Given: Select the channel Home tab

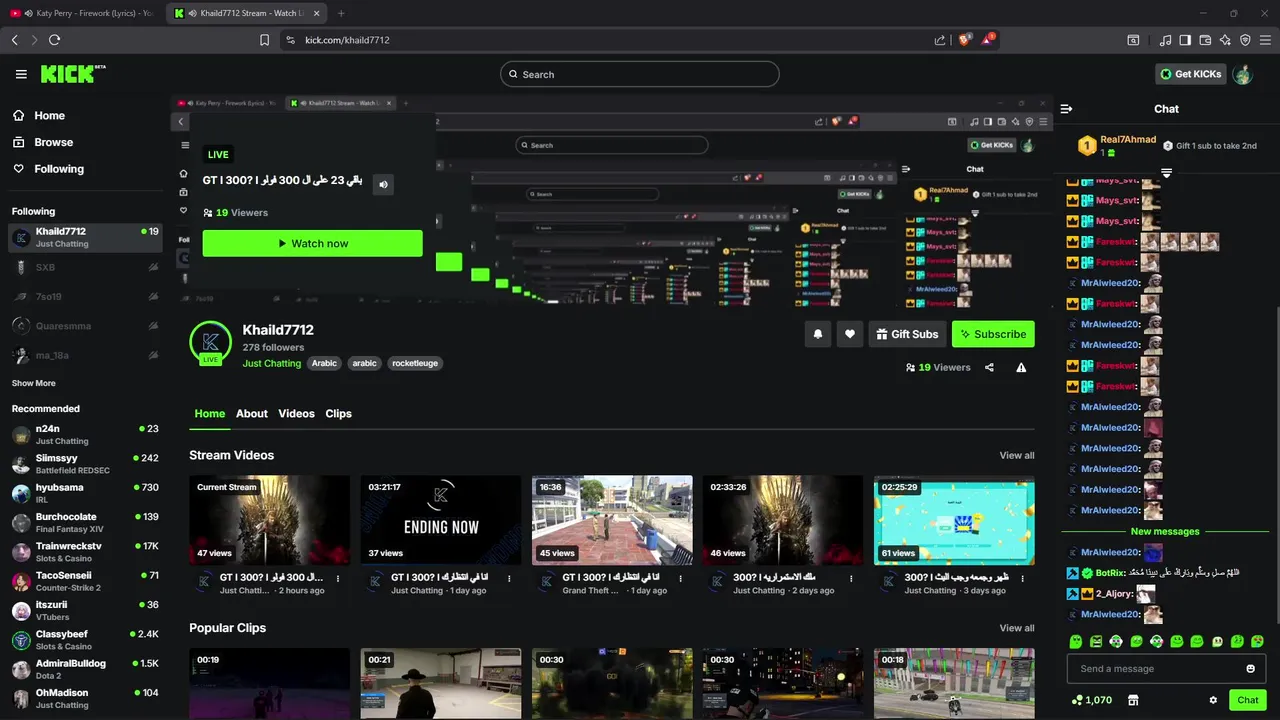Looking at the screenshot, I should click(x=210, y=413).
